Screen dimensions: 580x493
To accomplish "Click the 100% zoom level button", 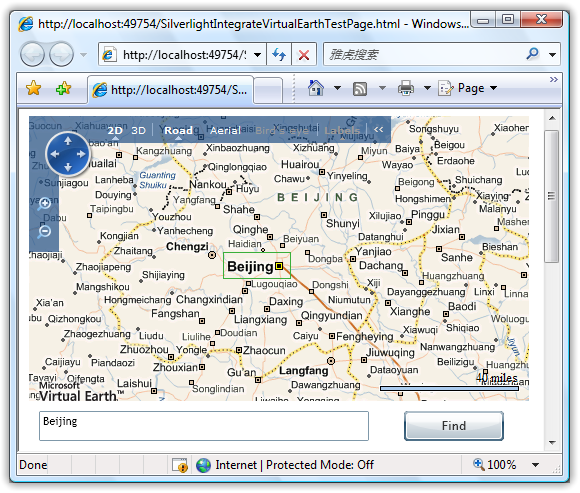I will coord(495,465).
